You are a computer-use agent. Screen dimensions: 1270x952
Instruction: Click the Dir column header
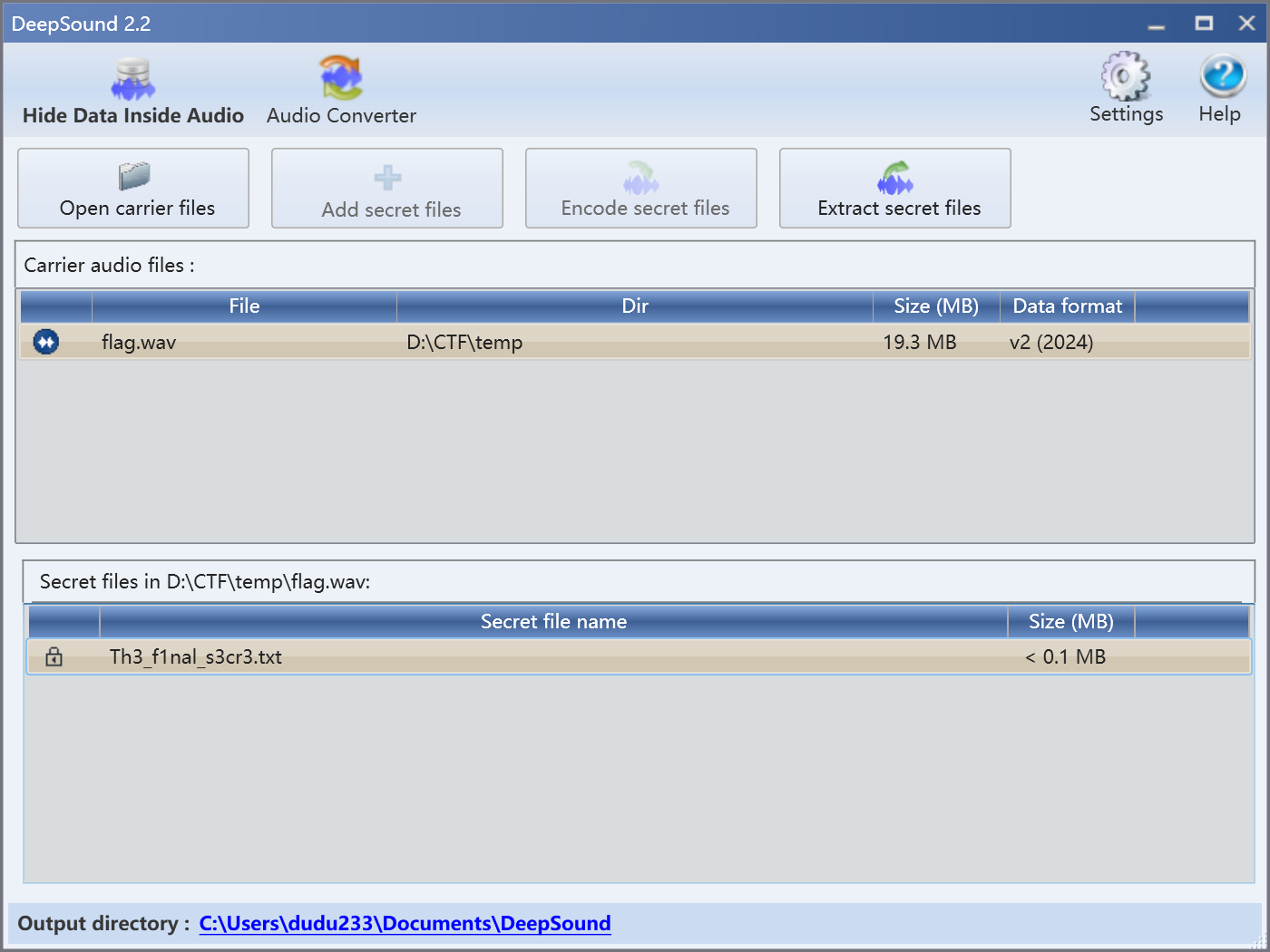pyautogui.click(x=635, y=306)
